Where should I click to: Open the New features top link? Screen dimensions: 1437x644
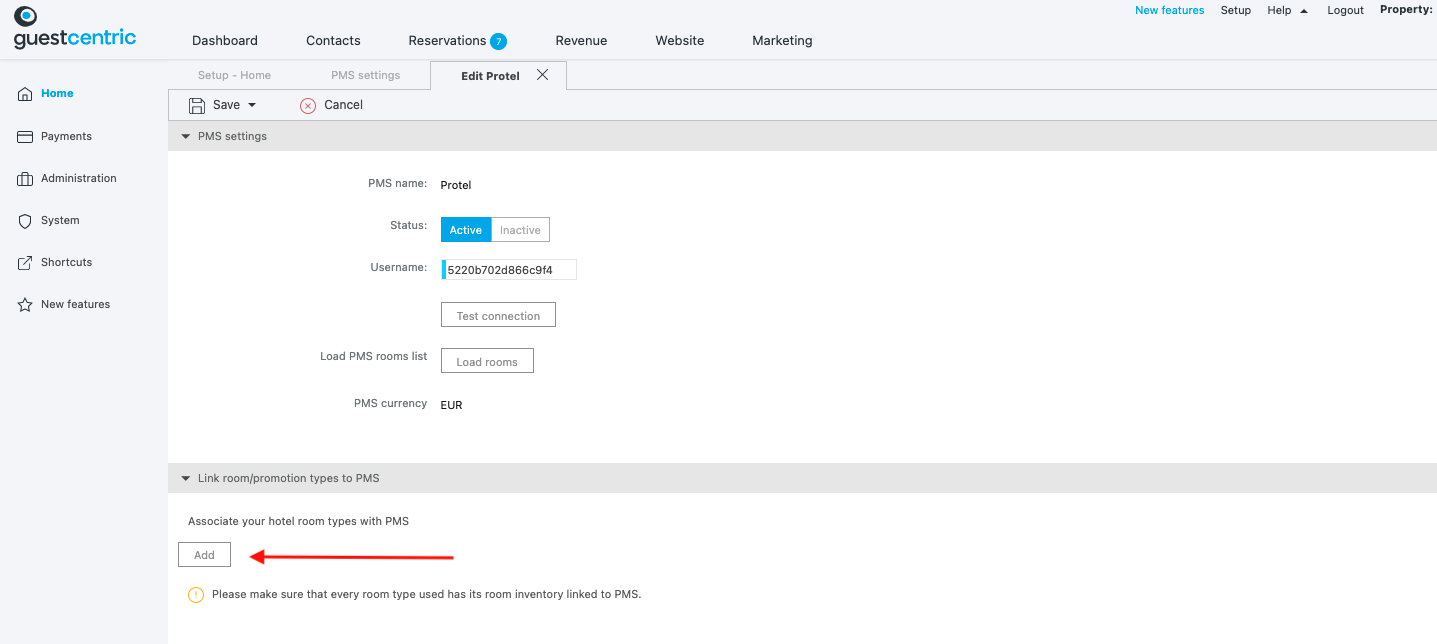pos(1169,10)
